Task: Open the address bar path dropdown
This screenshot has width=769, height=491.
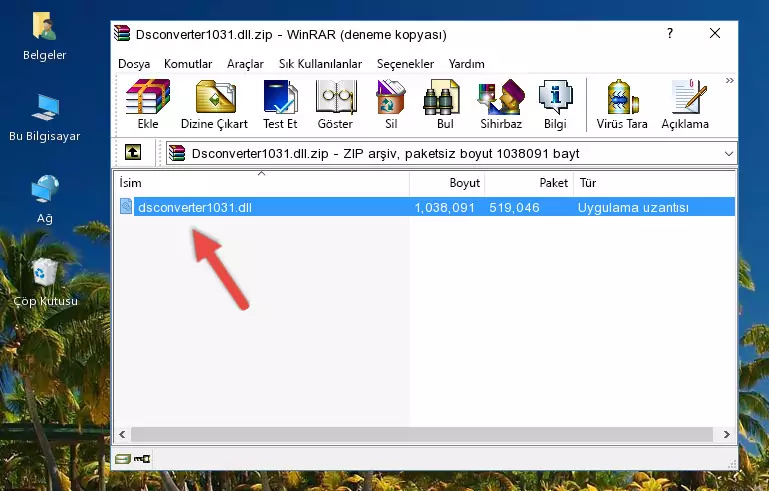Action: [729, 154]
